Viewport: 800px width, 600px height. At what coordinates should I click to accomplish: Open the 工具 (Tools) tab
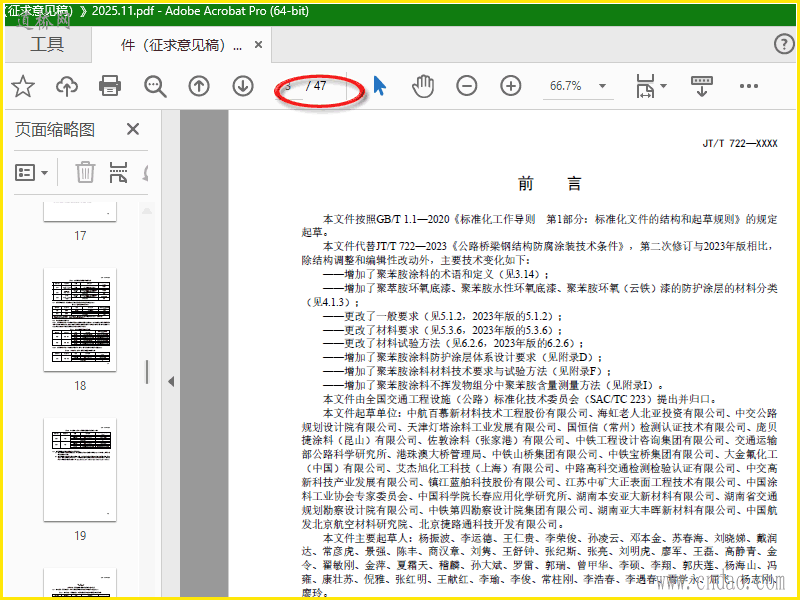(x=47, y=44)
